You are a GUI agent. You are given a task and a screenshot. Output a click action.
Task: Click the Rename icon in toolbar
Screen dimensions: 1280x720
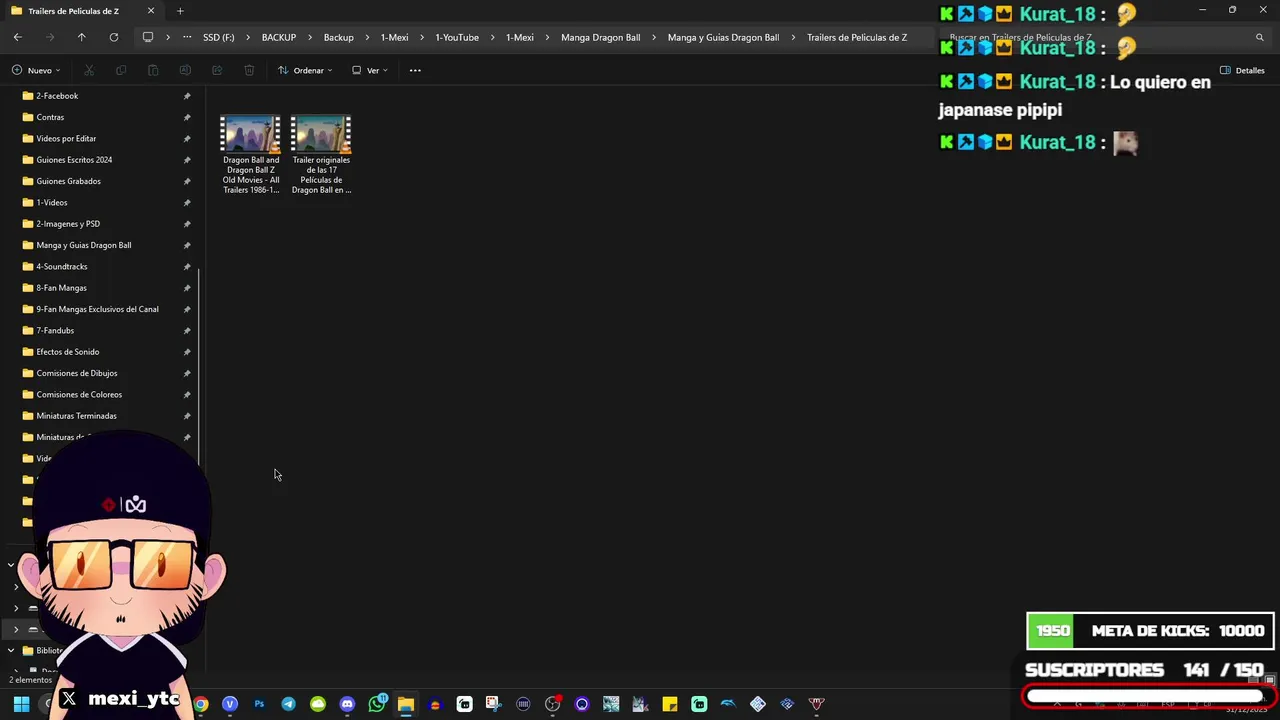[x=185, y=70]
